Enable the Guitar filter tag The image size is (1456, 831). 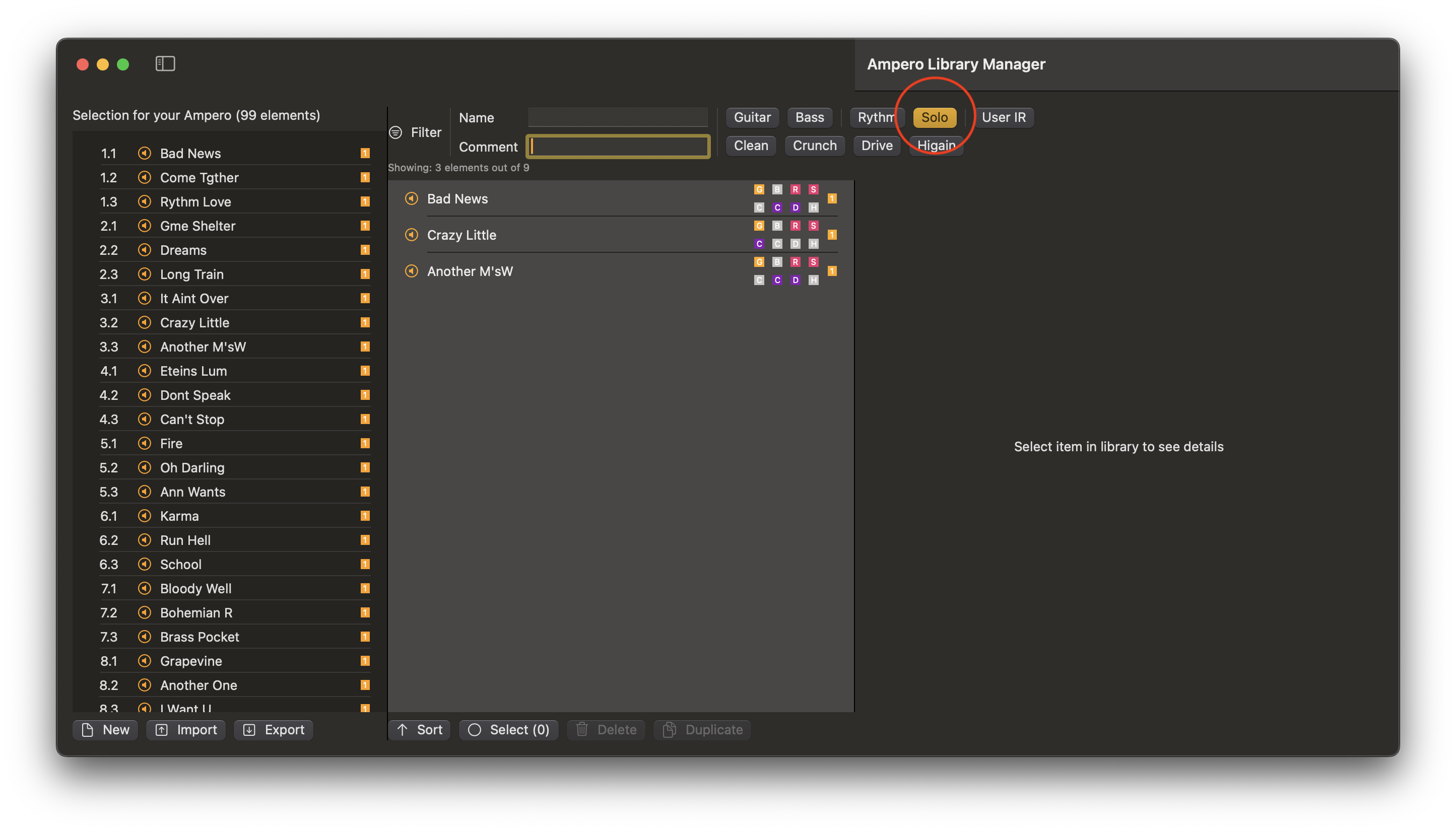tap(752, 117)
